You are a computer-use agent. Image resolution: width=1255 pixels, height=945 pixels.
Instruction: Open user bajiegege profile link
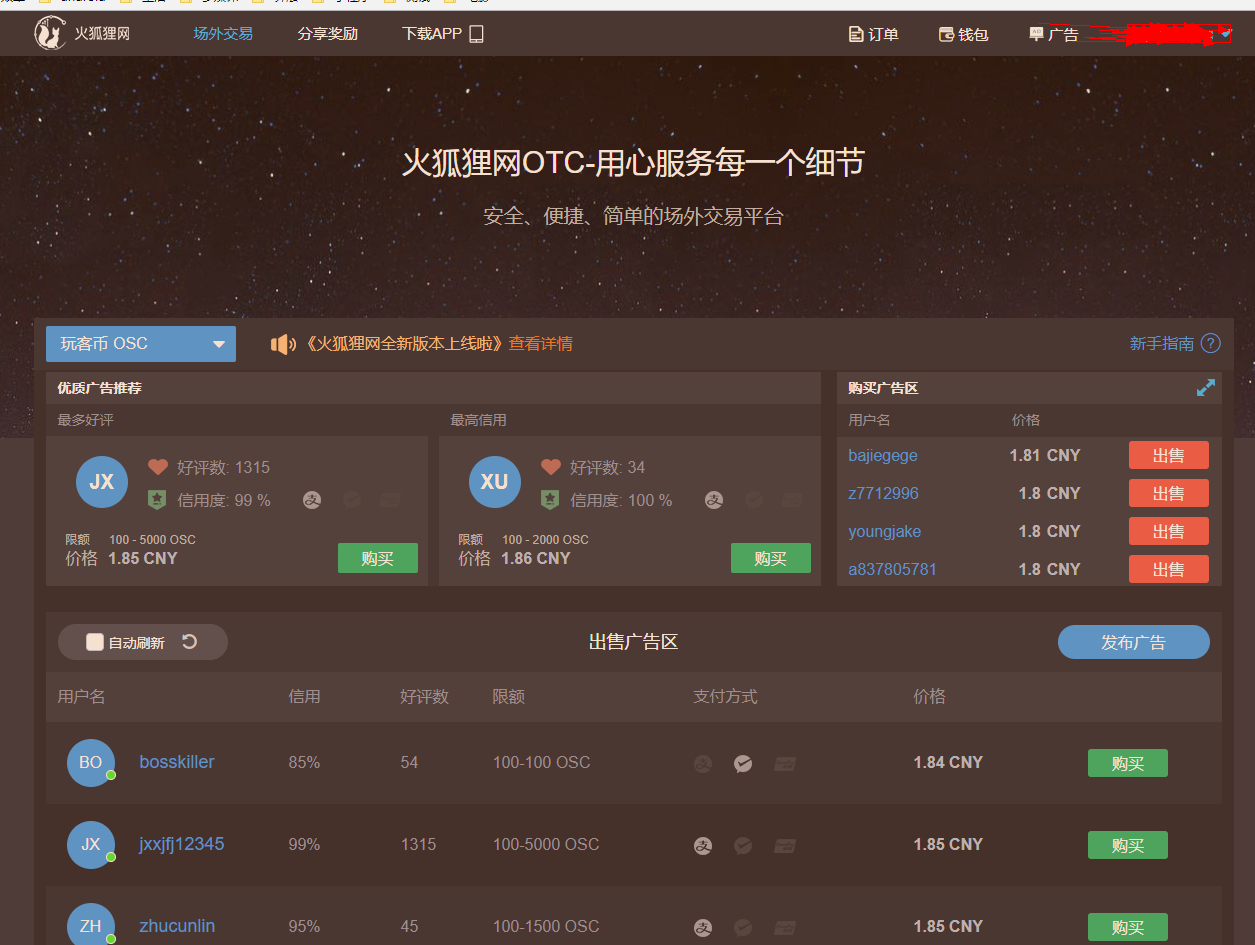click(x=883, y=455)
